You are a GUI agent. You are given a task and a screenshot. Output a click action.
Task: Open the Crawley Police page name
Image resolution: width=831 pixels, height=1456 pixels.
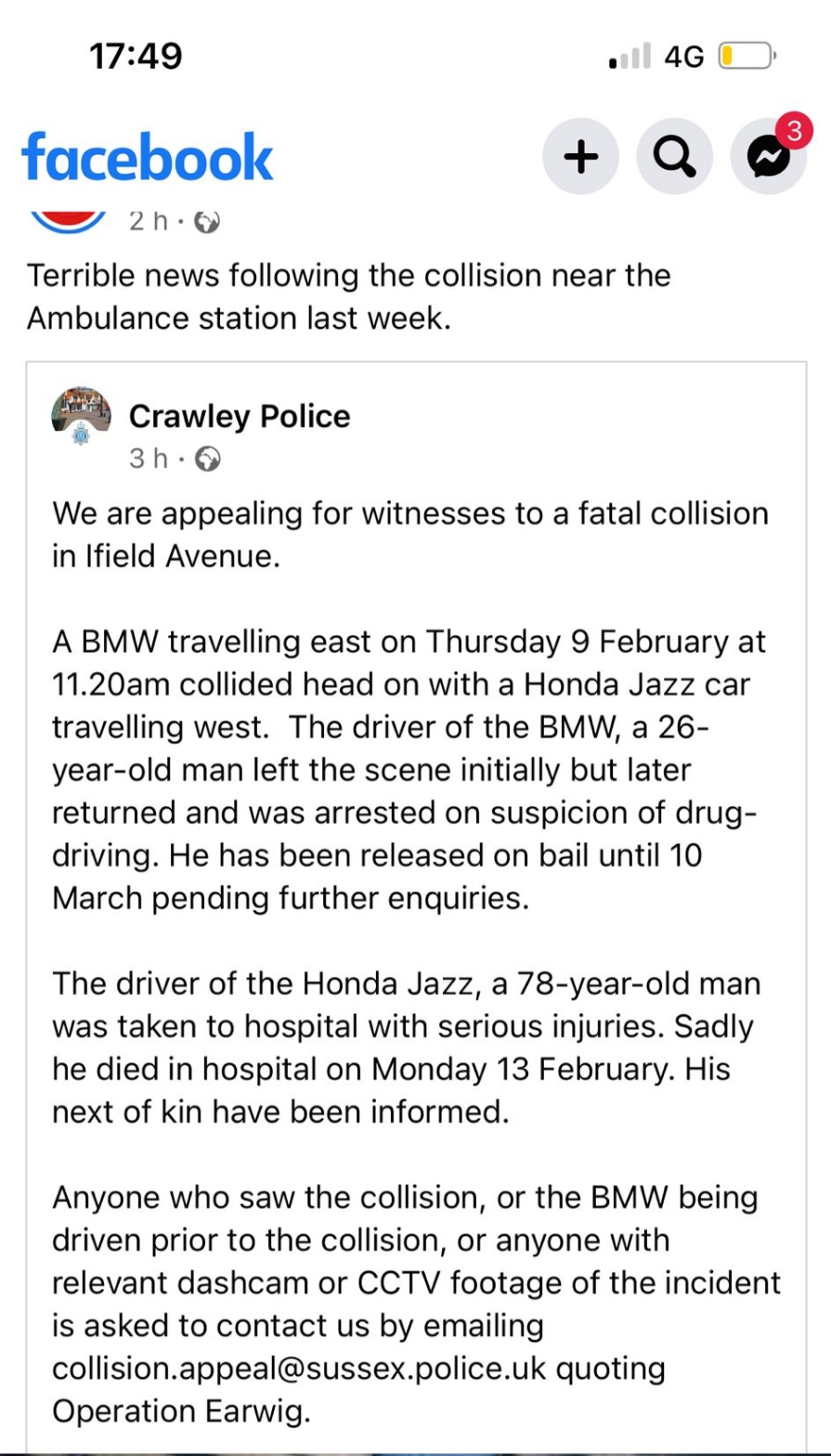(240, 416)
